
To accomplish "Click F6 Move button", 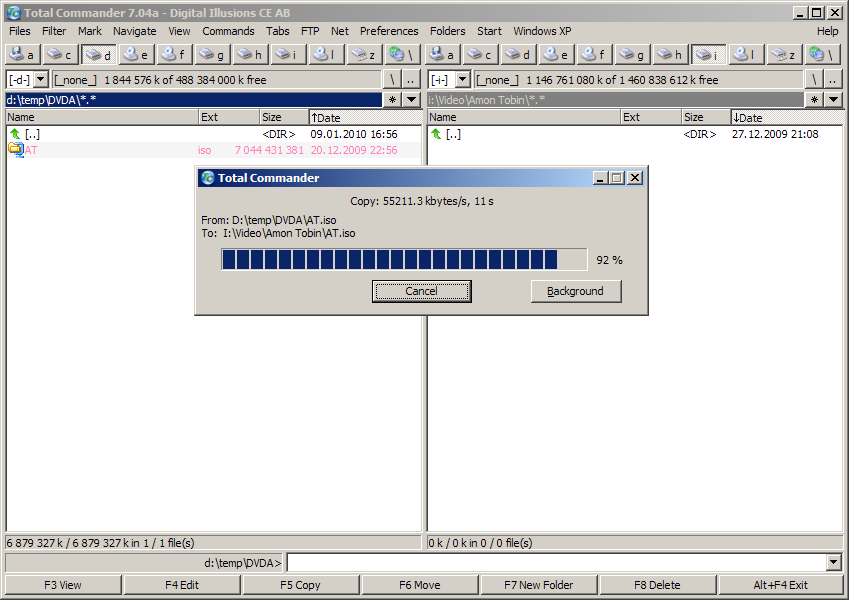I will (420, 585).
